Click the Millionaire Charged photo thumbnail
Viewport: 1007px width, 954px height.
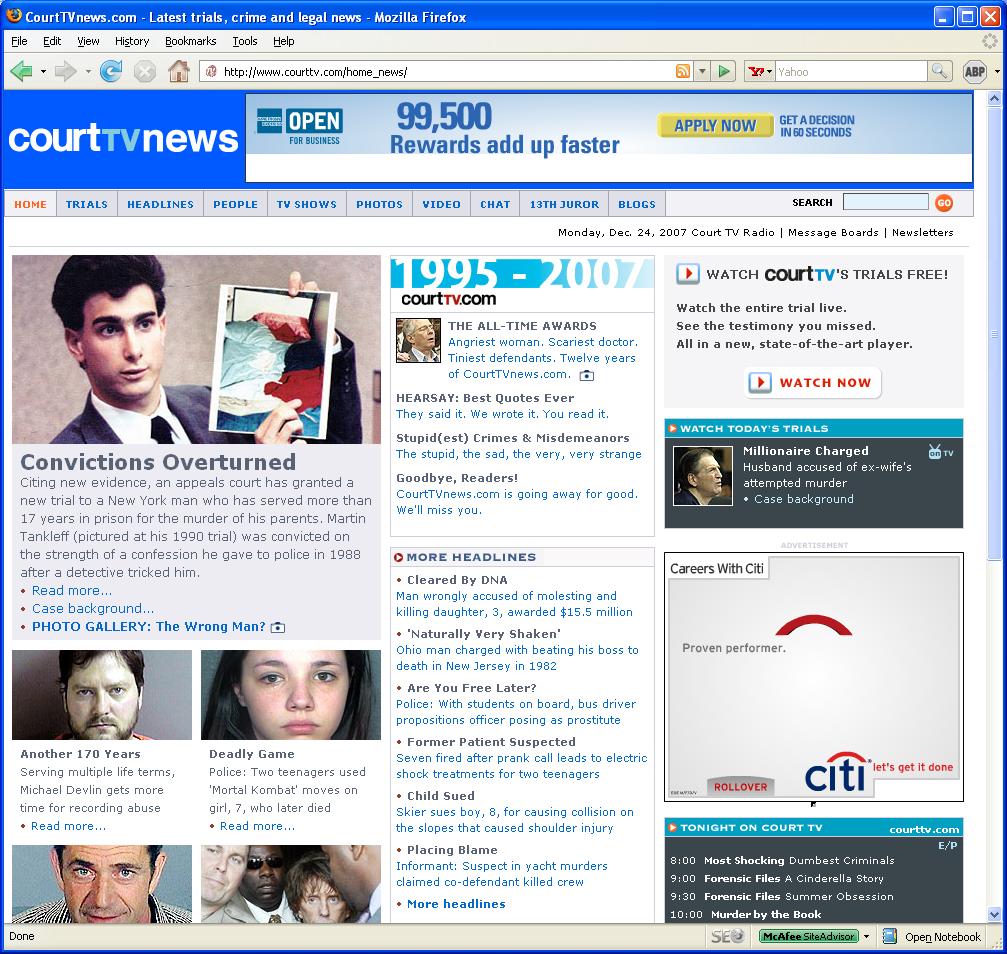703,476
